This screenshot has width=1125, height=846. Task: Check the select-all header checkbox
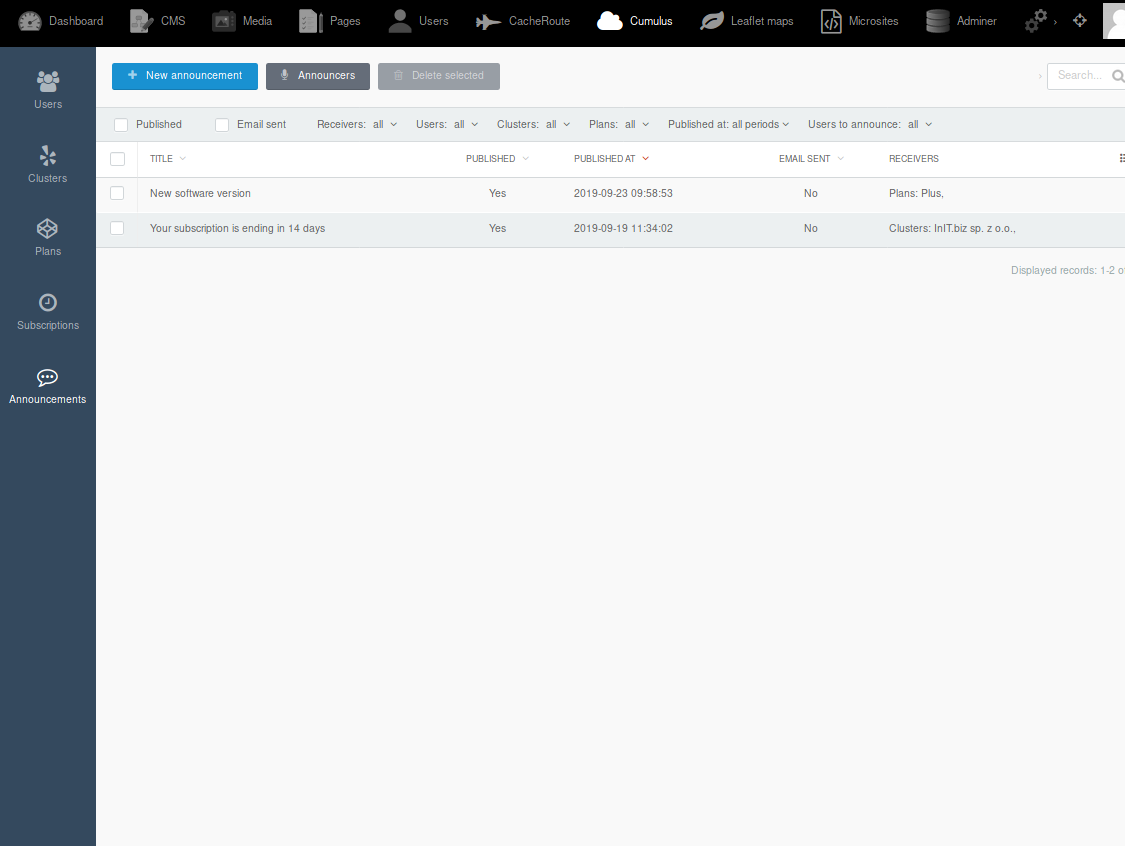118,159
